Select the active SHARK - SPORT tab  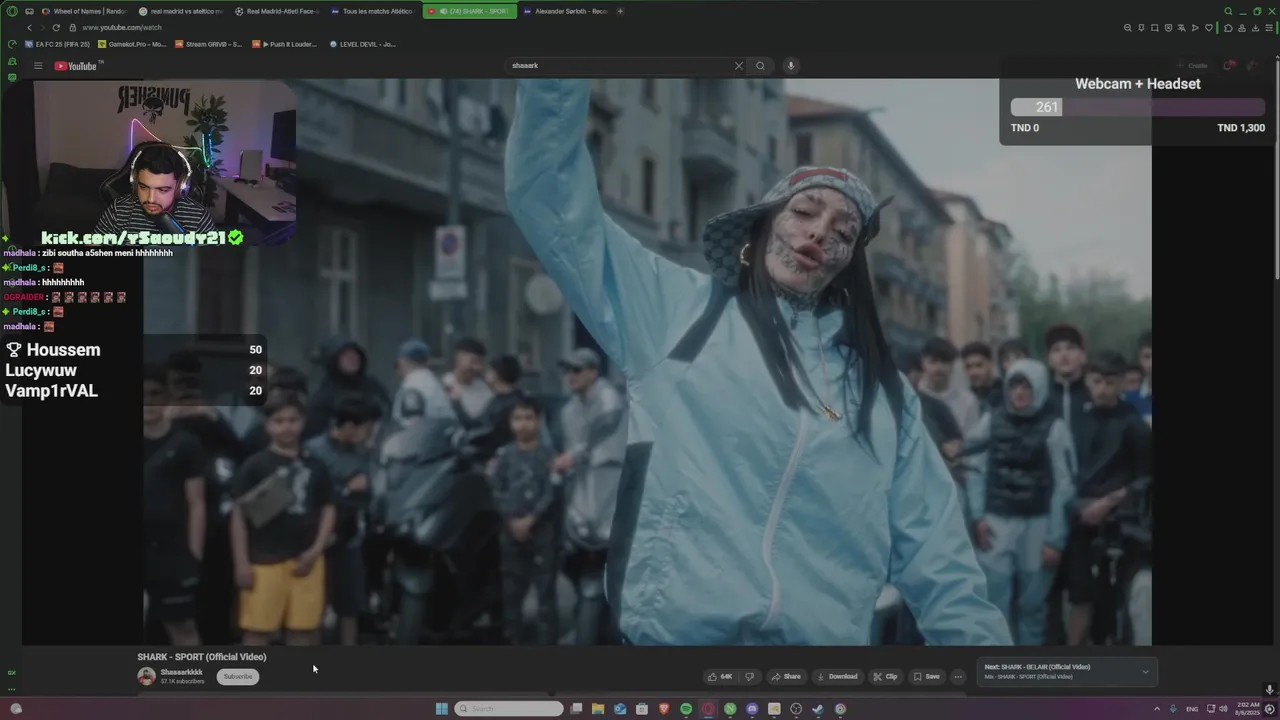pos(469,11)
